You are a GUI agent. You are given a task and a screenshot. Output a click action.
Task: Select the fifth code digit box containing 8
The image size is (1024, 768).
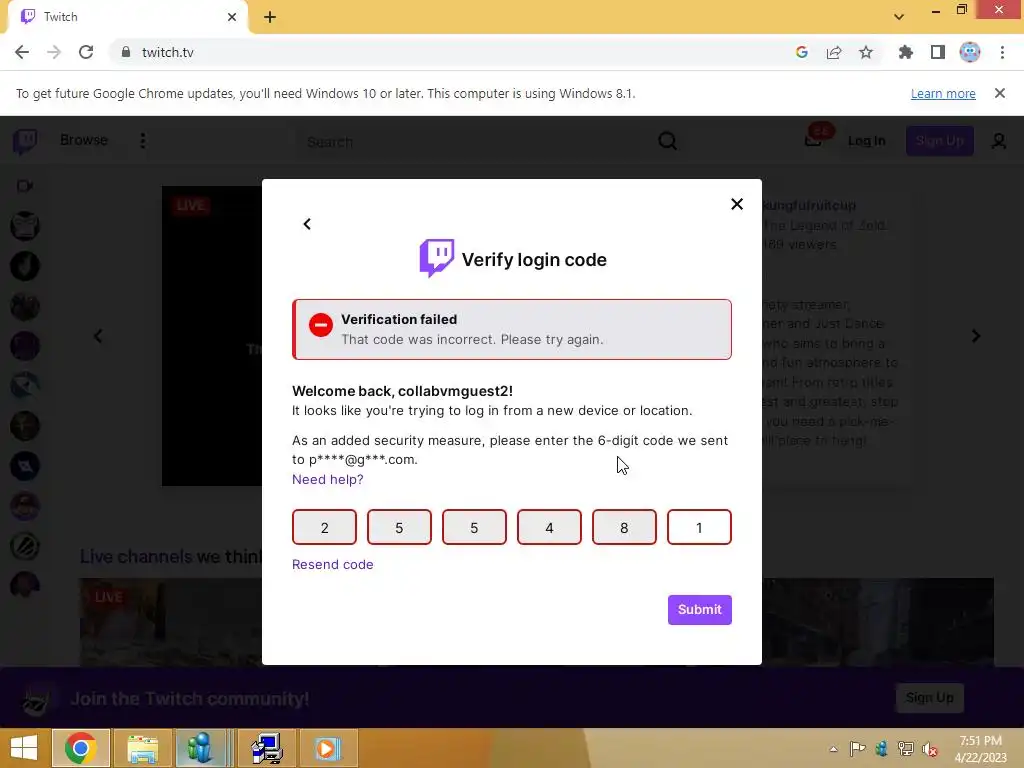pos(624,527)
